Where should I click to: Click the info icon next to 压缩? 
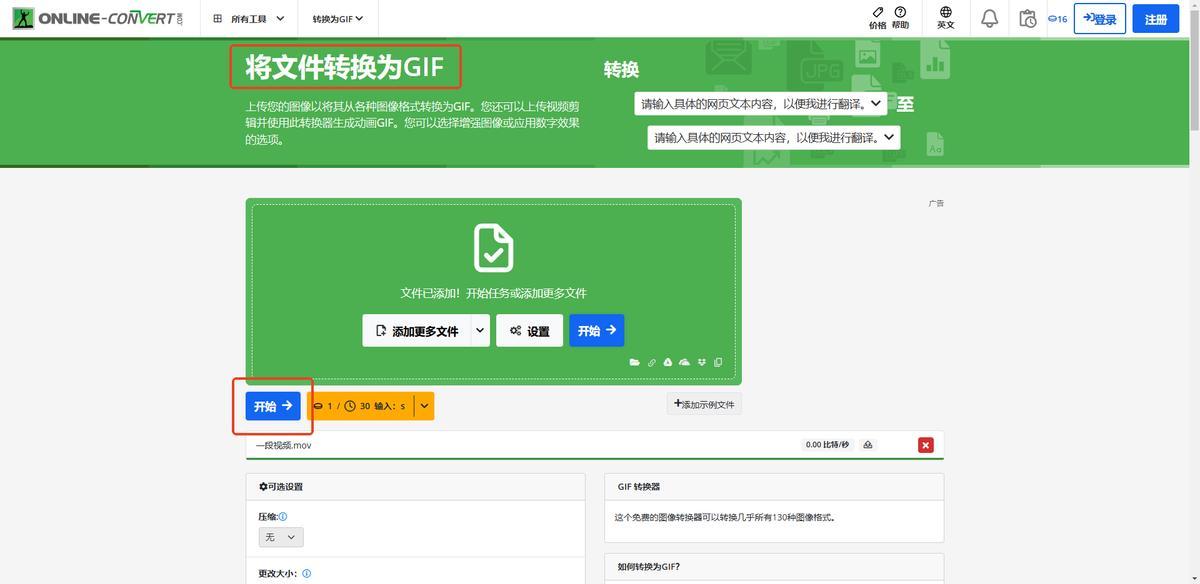pos(283,517)
